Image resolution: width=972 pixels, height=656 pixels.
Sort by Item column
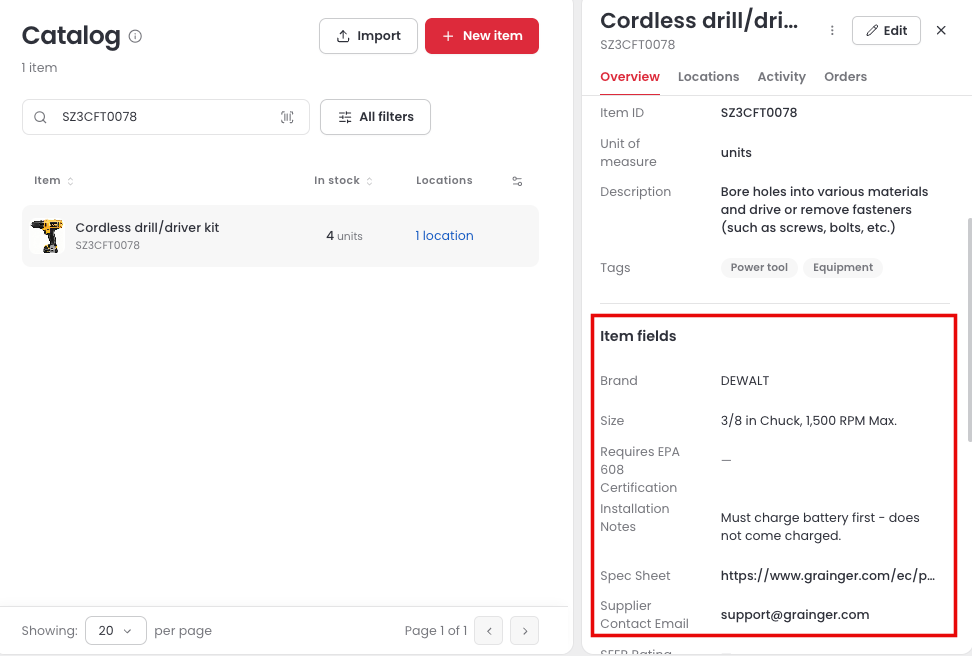pyautogui.click(x=54, y=180)
